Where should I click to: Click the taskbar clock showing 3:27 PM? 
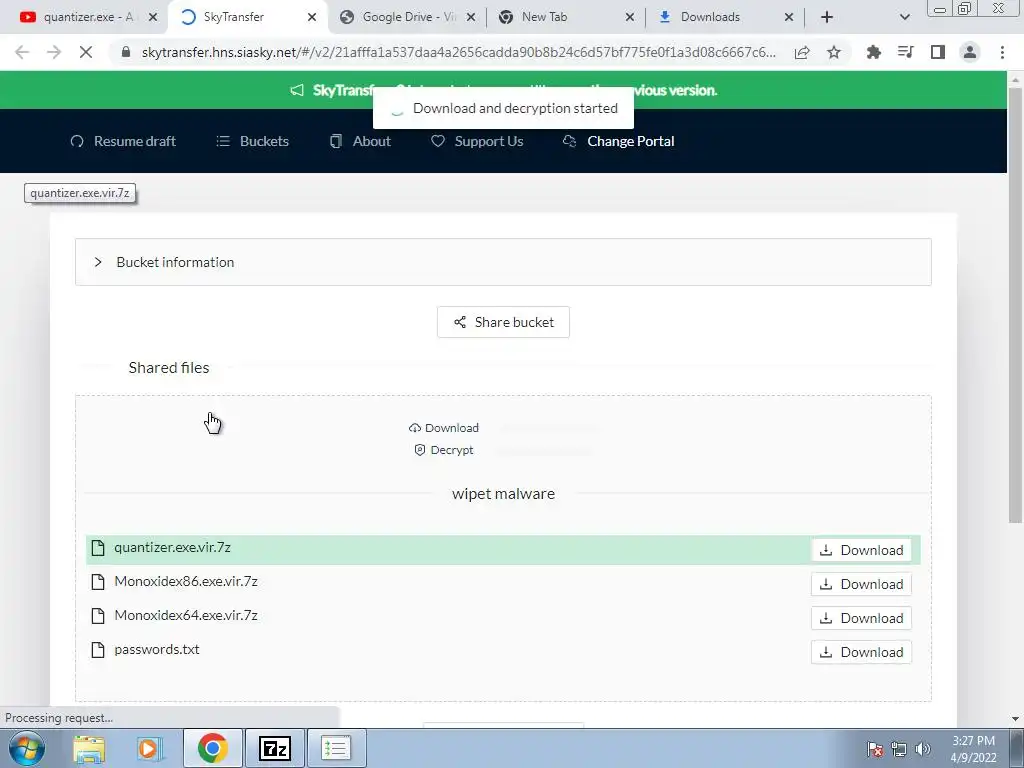click(973, 749)
